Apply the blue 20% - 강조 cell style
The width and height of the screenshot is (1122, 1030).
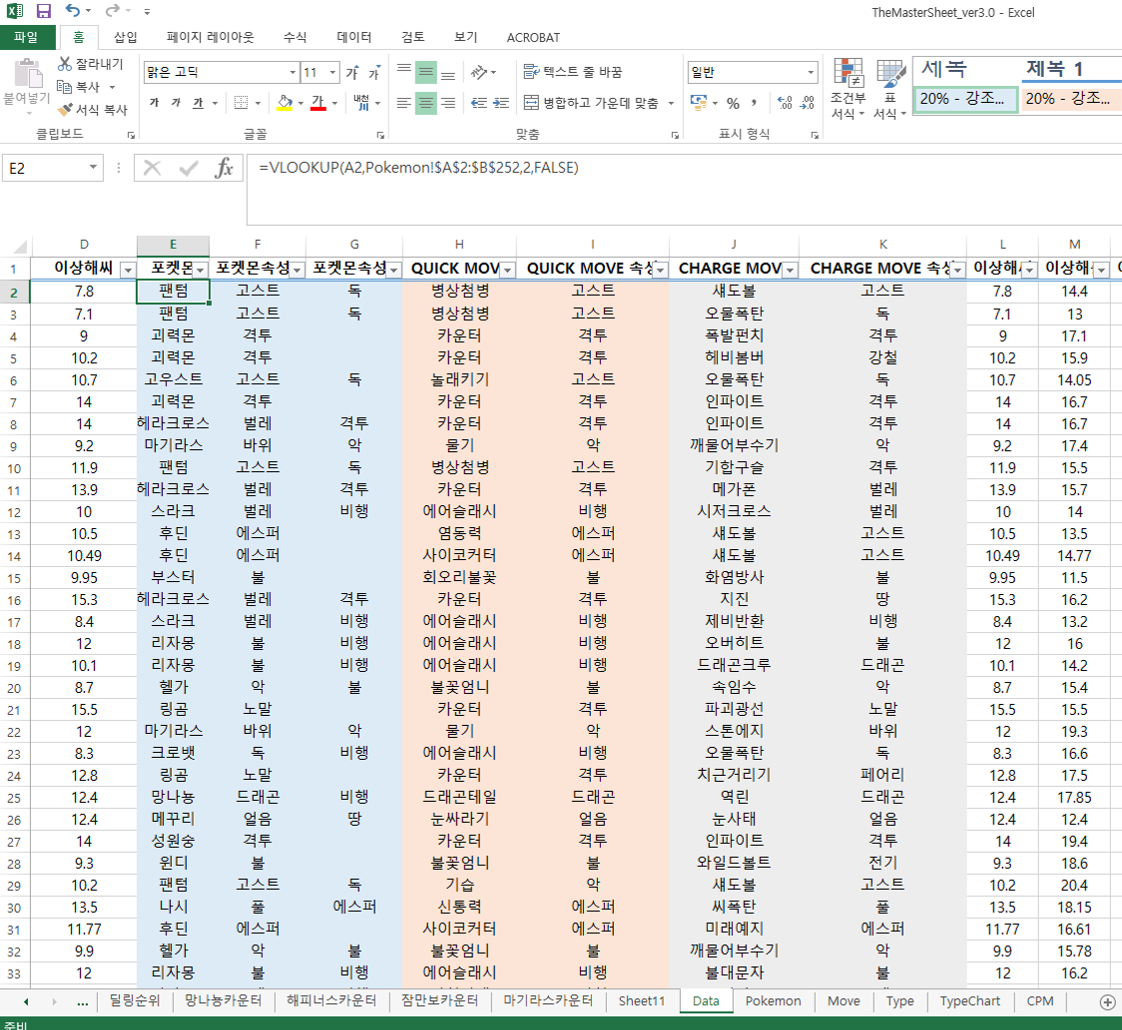(x=965, y=99)
